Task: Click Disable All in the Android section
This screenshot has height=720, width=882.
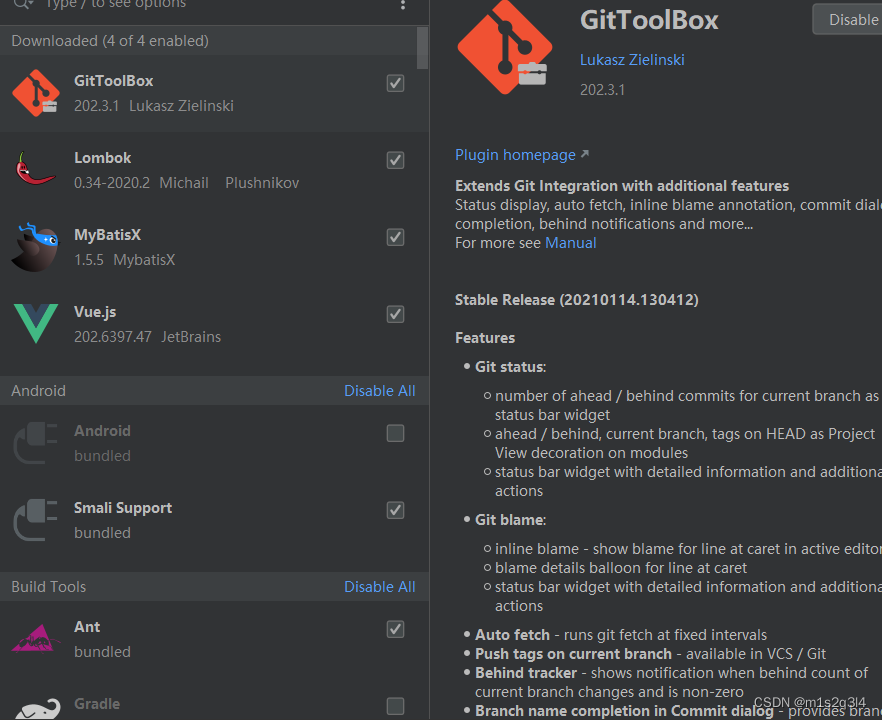Action: 380,390
